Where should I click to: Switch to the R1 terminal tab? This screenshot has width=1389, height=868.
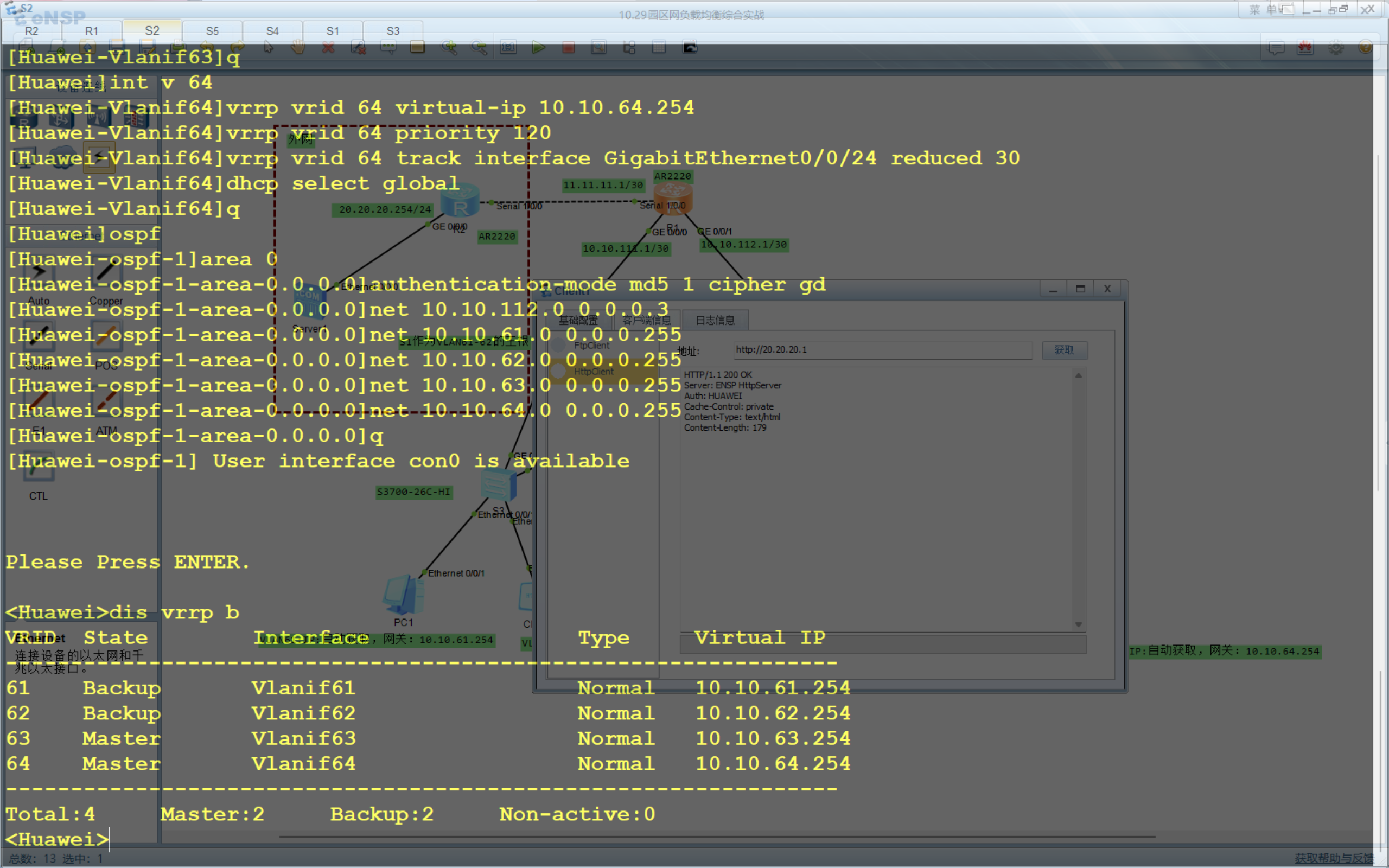(x=92, y=31)
